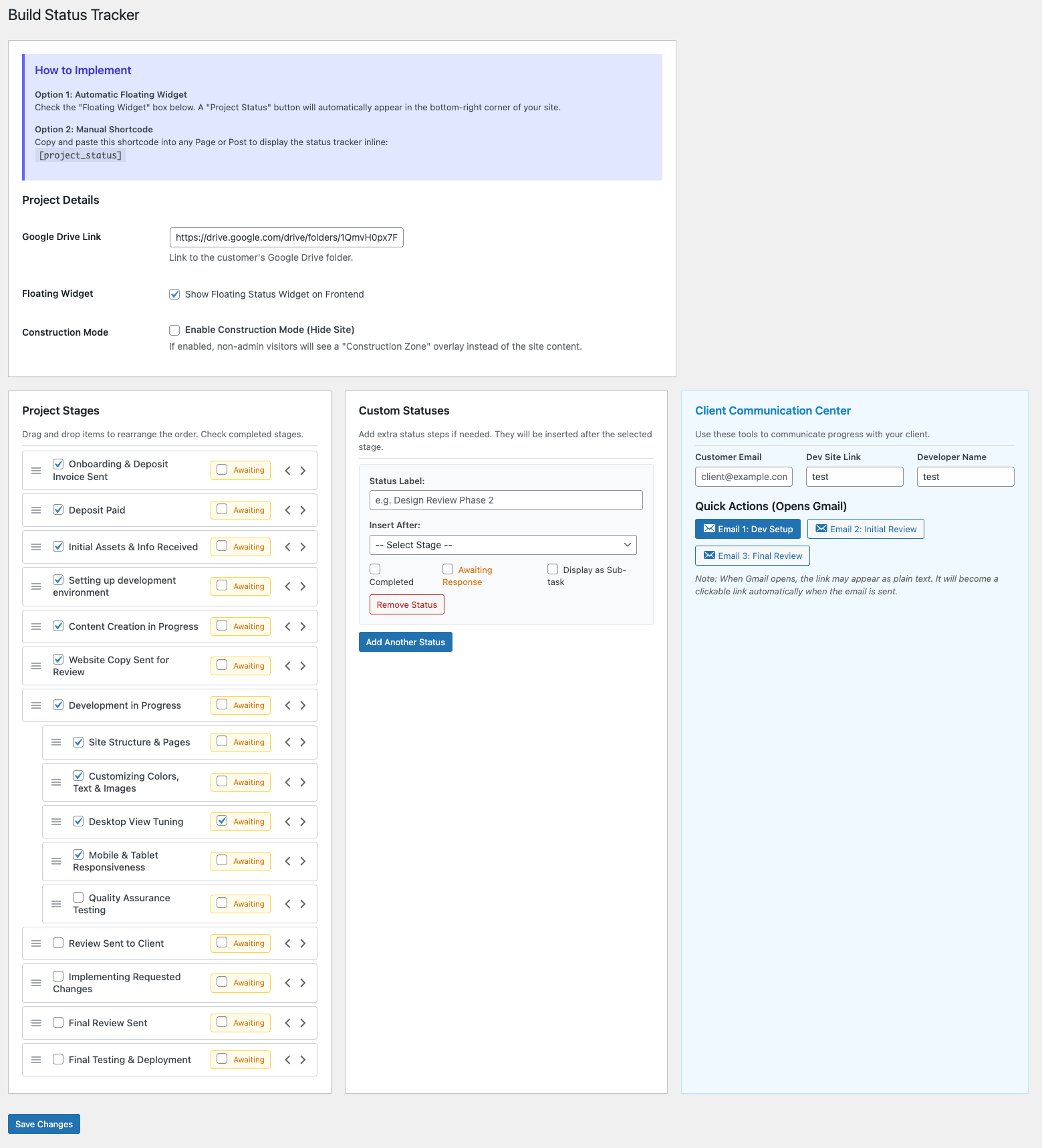Enable Construction Mode checkbox
Screen dimensions: 1042x1148
[174, 330]
